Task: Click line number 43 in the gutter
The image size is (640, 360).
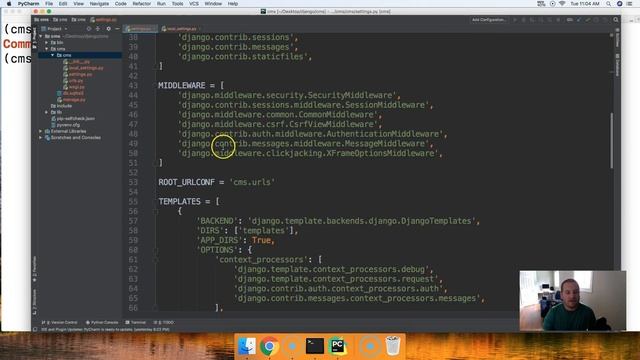Action: click(133, 85)
